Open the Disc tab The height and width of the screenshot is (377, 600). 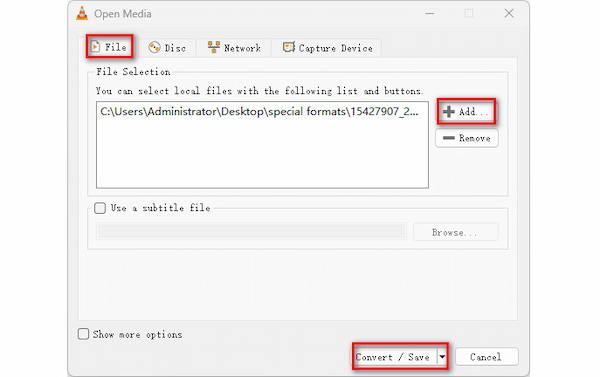click(x=168, y=48)
